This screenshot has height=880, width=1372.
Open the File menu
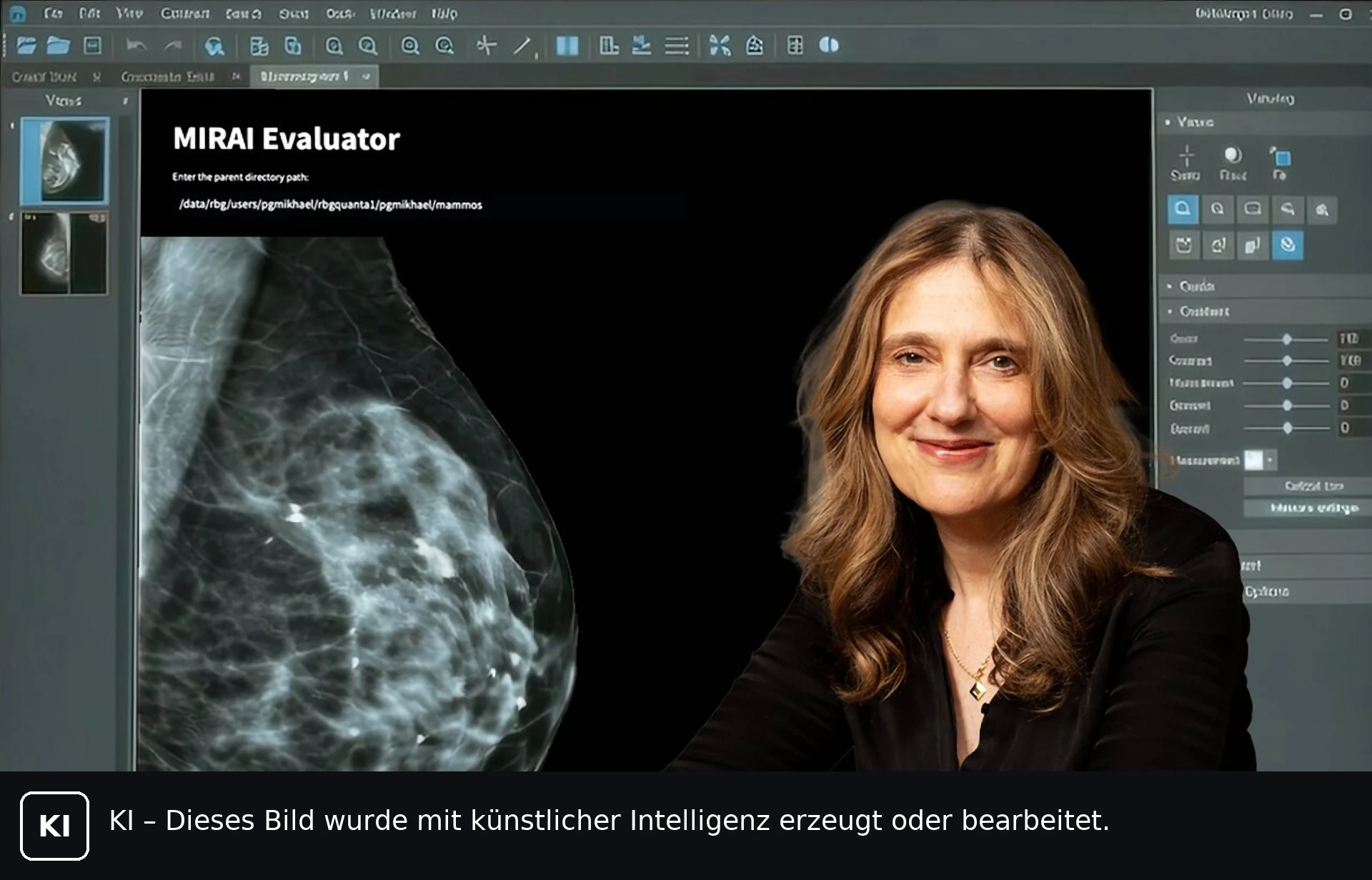coord(53,14)
